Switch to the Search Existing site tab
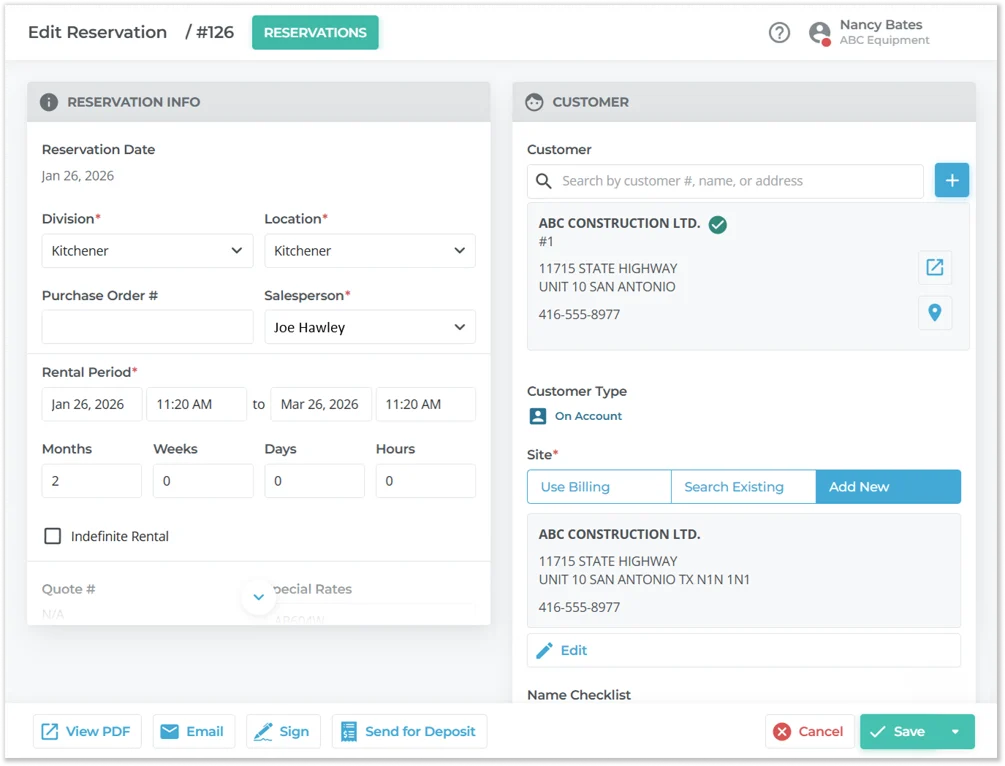The height and width of the screenshot is (766, 1005). point(743,487)
